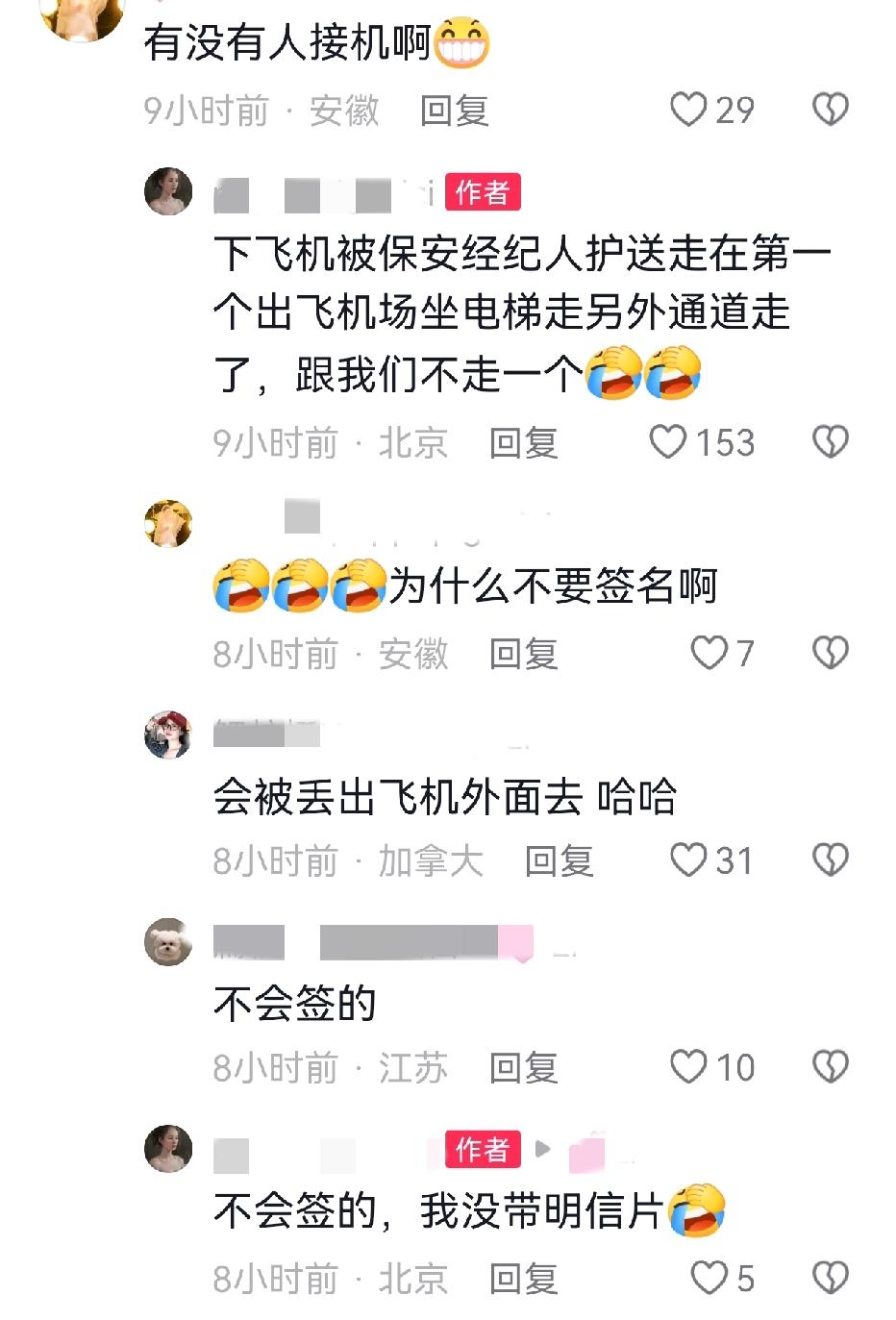Viewport: 896px width, 1320px height.
Task: Reply to the author's Beijing comment with 153 likes
Action: [523, 443]
